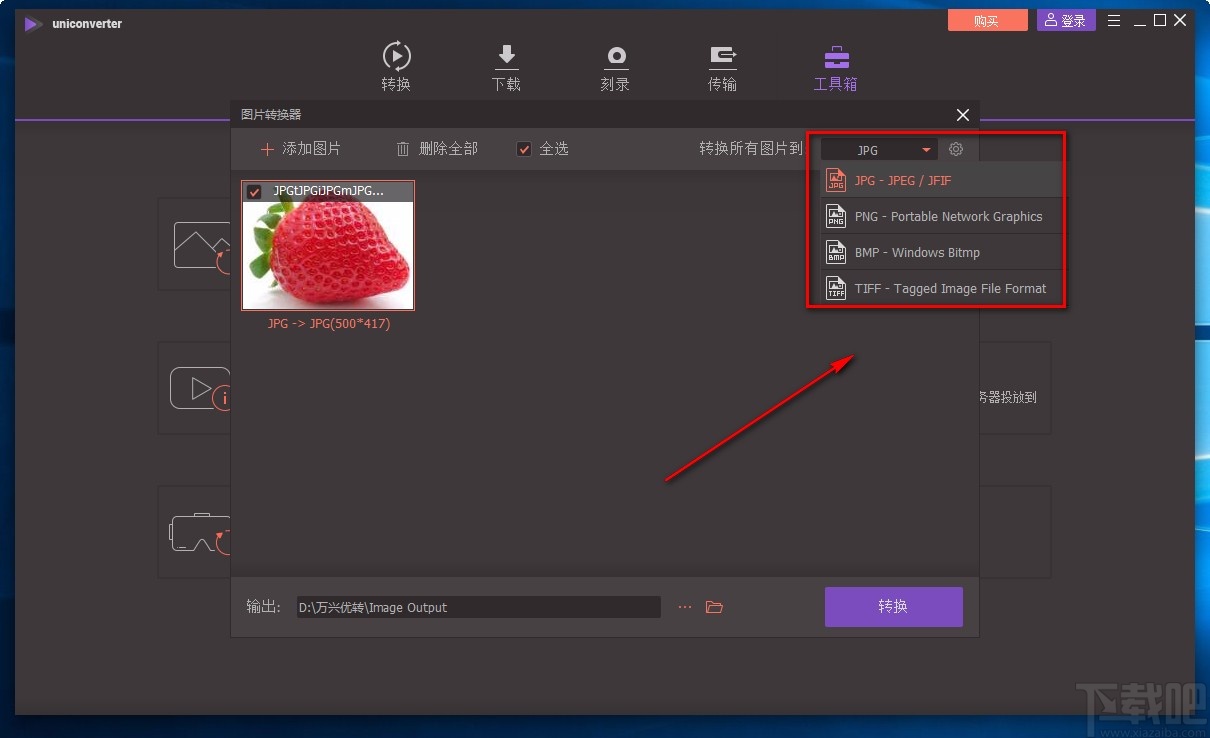Open the 传输 (Transfer) tab
The height and width of the screenshot is (738, 1210).
tap(722, 67)
